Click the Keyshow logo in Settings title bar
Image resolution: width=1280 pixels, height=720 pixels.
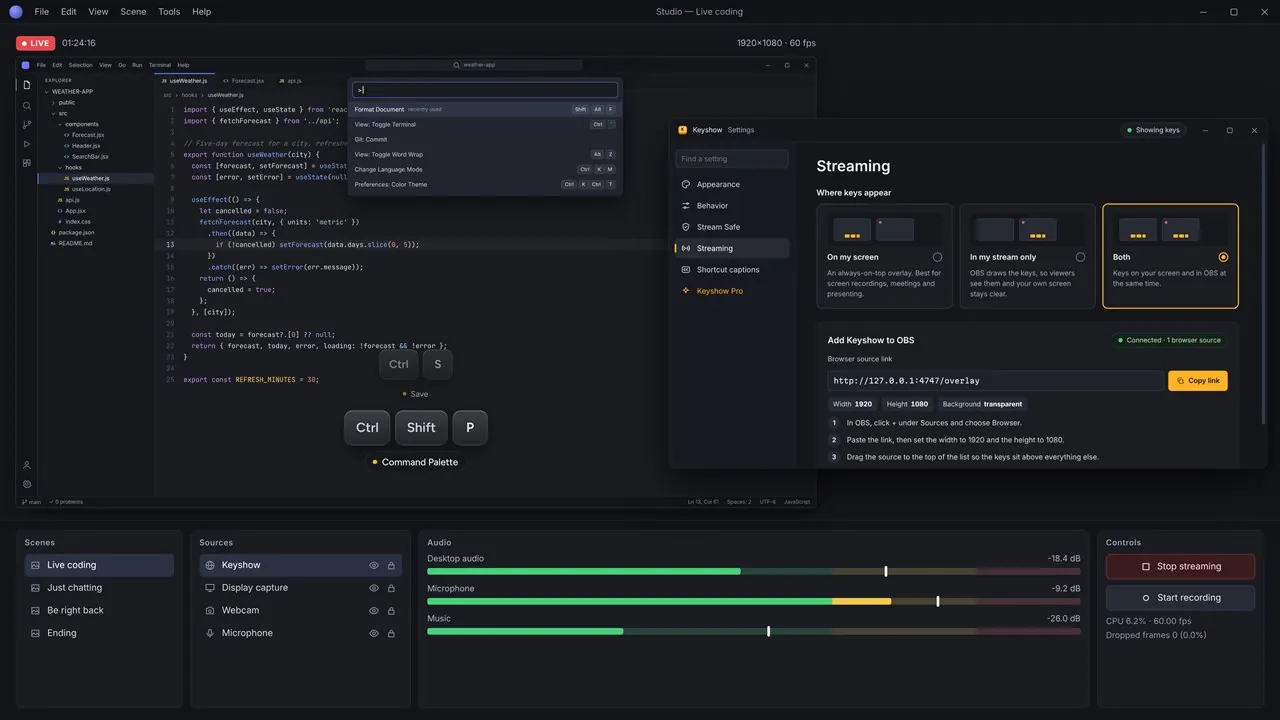pos(682,130)
